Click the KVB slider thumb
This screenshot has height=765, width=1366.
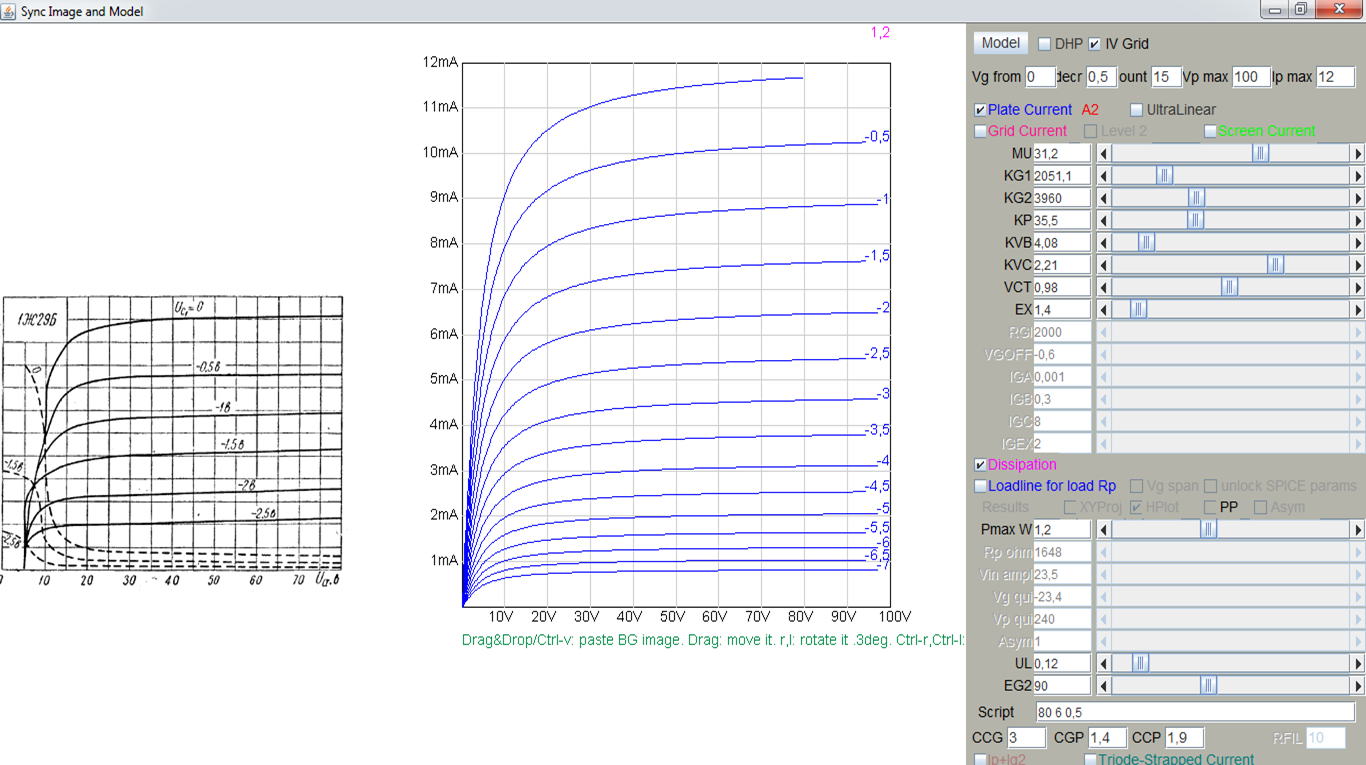point(1147,242)
